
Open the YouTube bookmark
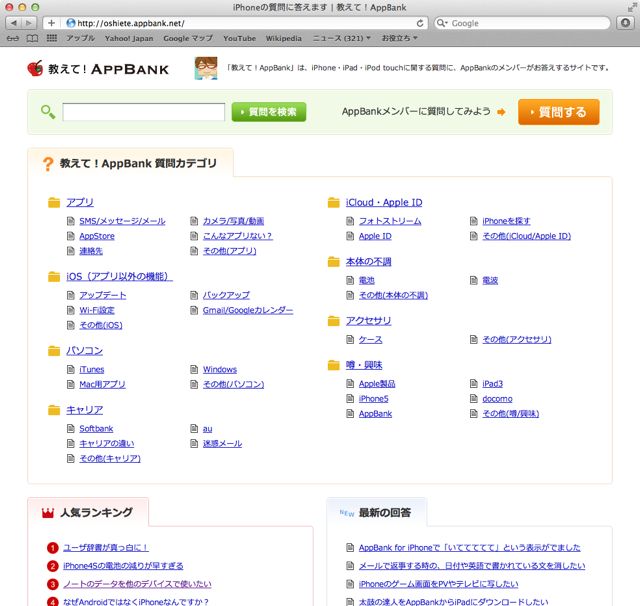[x=239, y=38]
